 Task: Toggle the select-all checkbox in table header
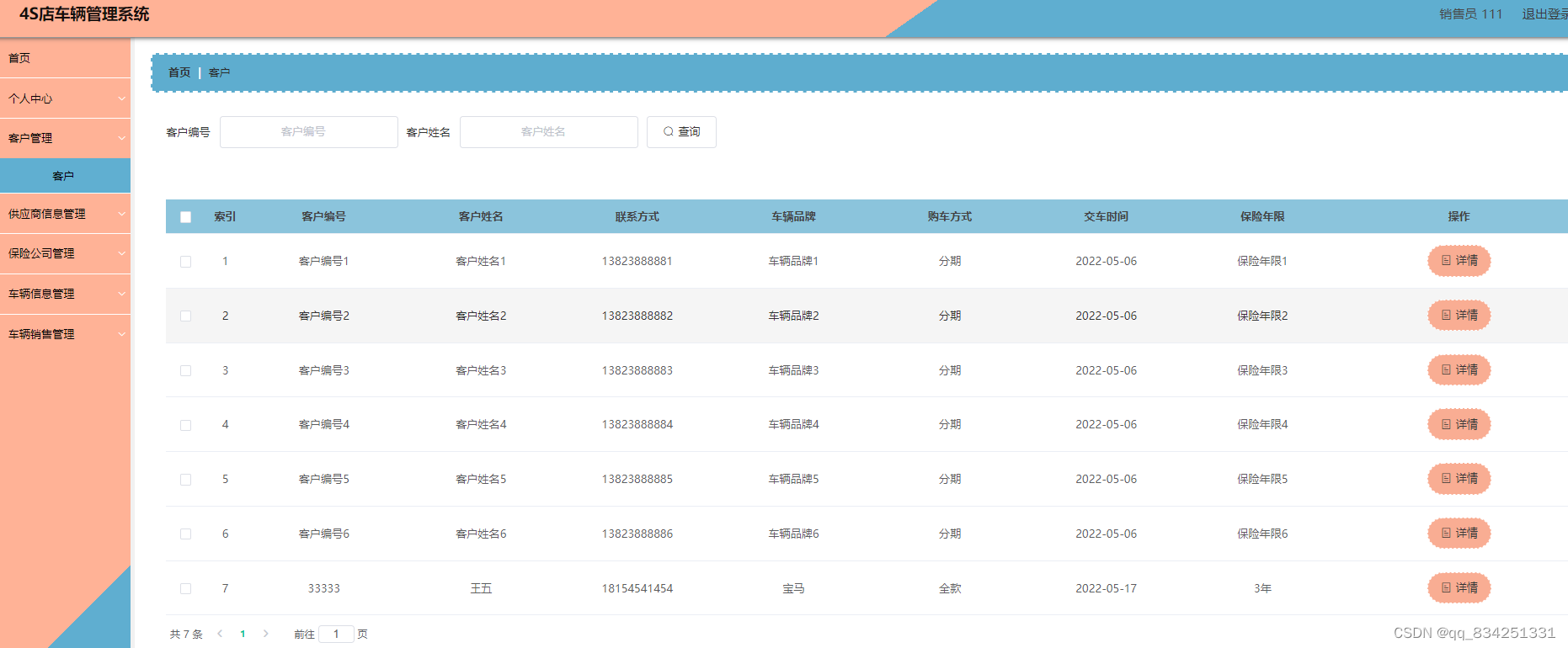point(186,217)
